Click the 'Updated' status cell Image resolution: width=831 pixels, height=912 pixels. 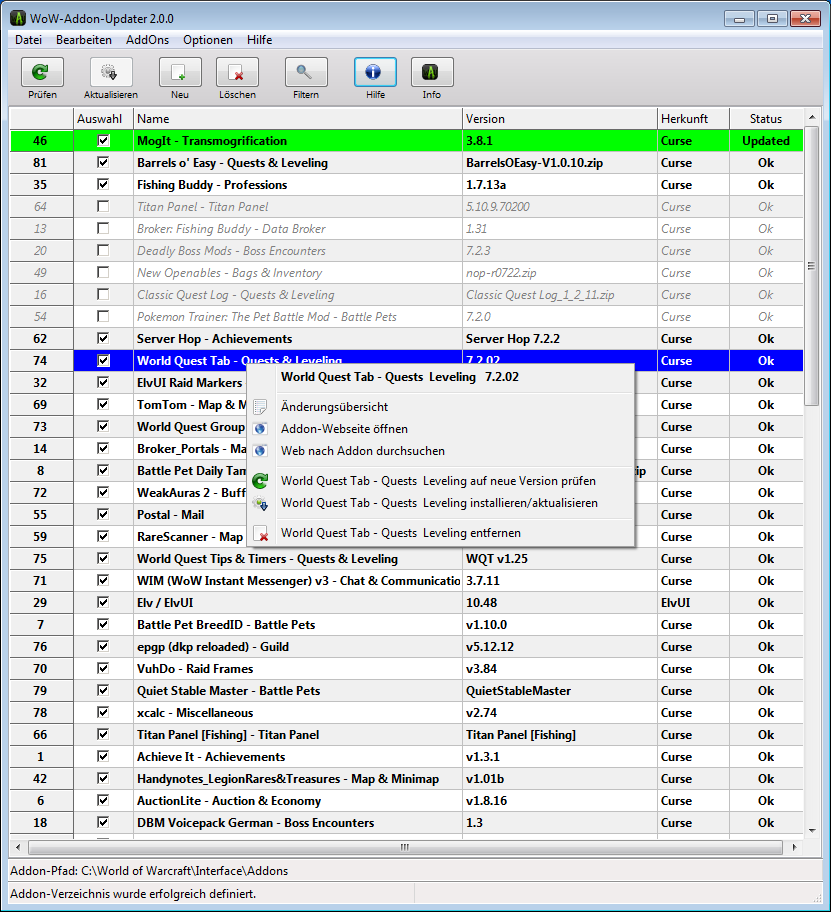(766, 141)
